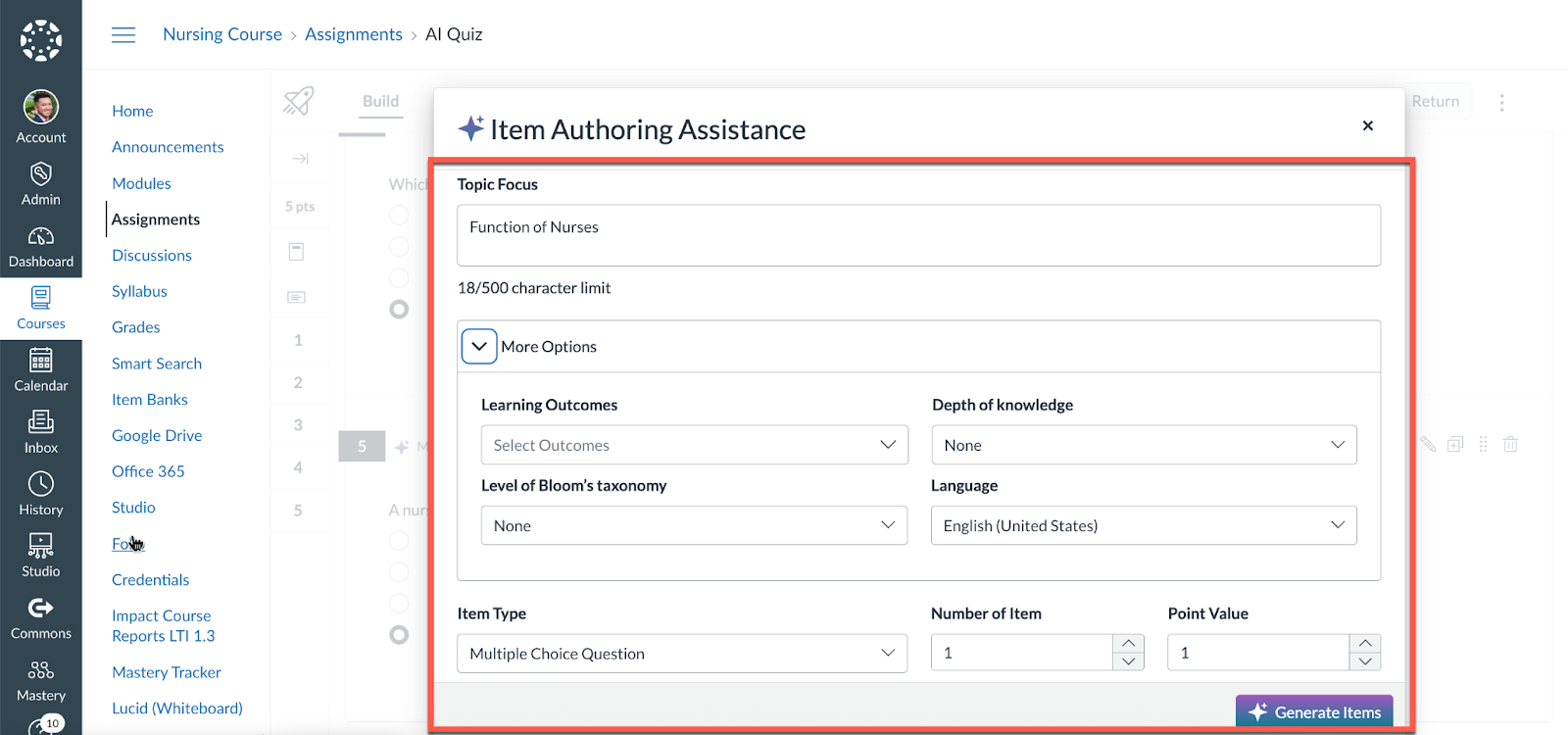Open the Canvas logo home icon
Image resolution: width=1568 pixels, height=735 pixels.
click(41, 40)
